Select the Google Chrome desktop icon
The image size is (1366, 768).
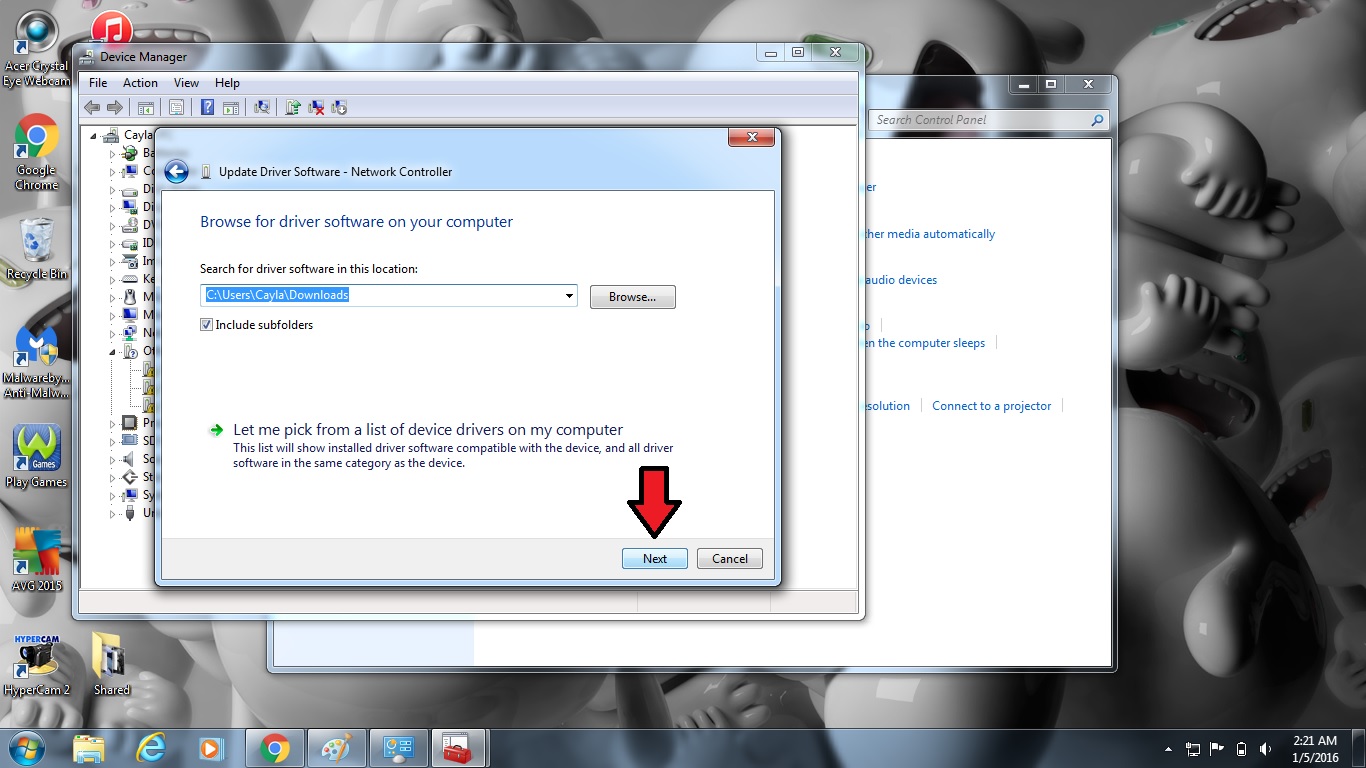[36, 153]
